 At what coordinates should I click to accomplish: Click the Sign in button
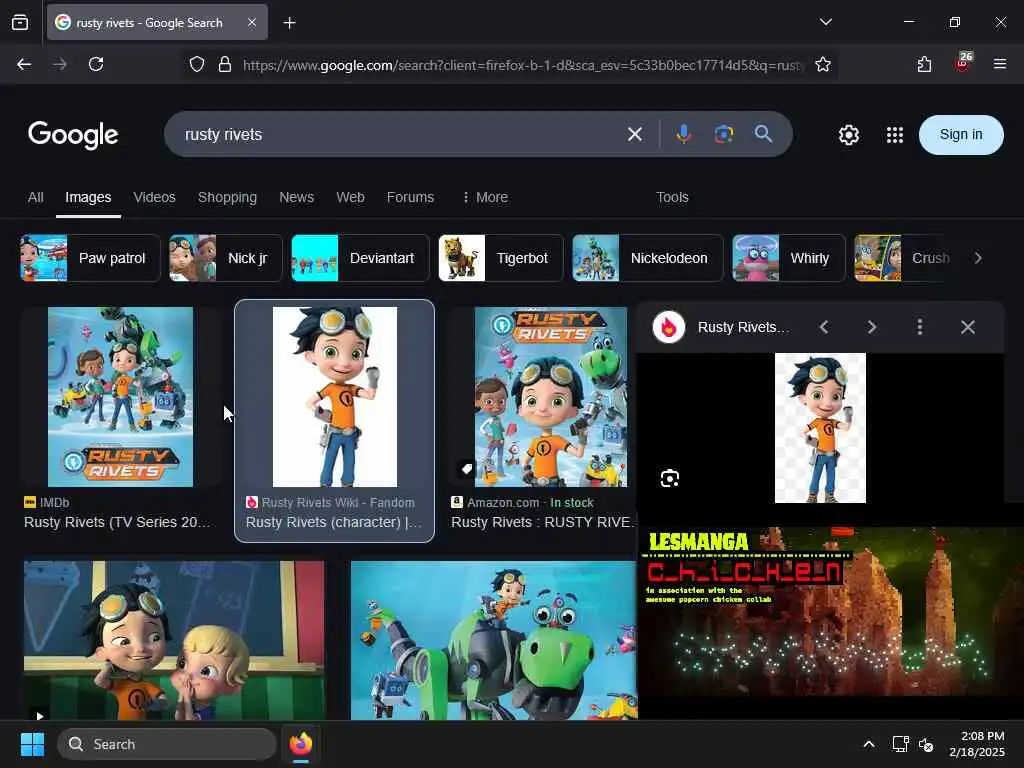click(961, 135)
